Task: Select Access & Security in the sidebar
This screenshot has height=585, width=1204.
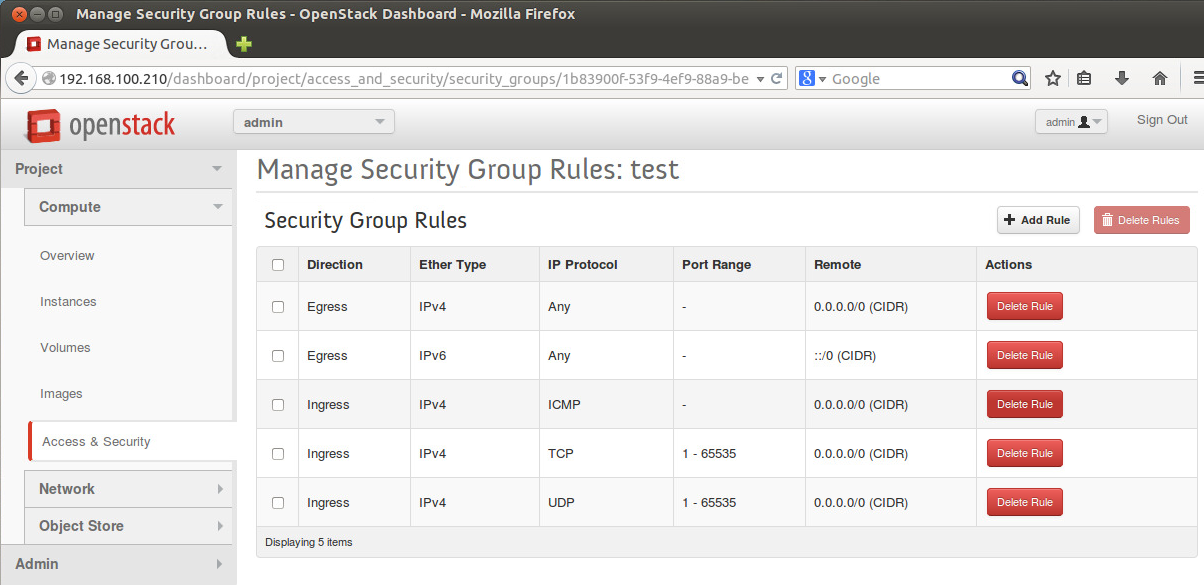Action: [96, 440]
